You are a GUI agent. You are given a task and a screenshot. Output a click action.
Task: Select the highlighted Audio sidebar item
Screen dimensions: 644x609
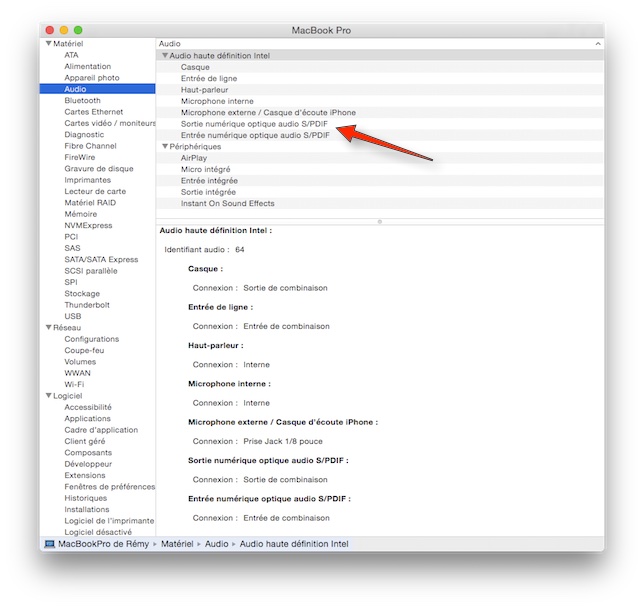pos(97,89)
